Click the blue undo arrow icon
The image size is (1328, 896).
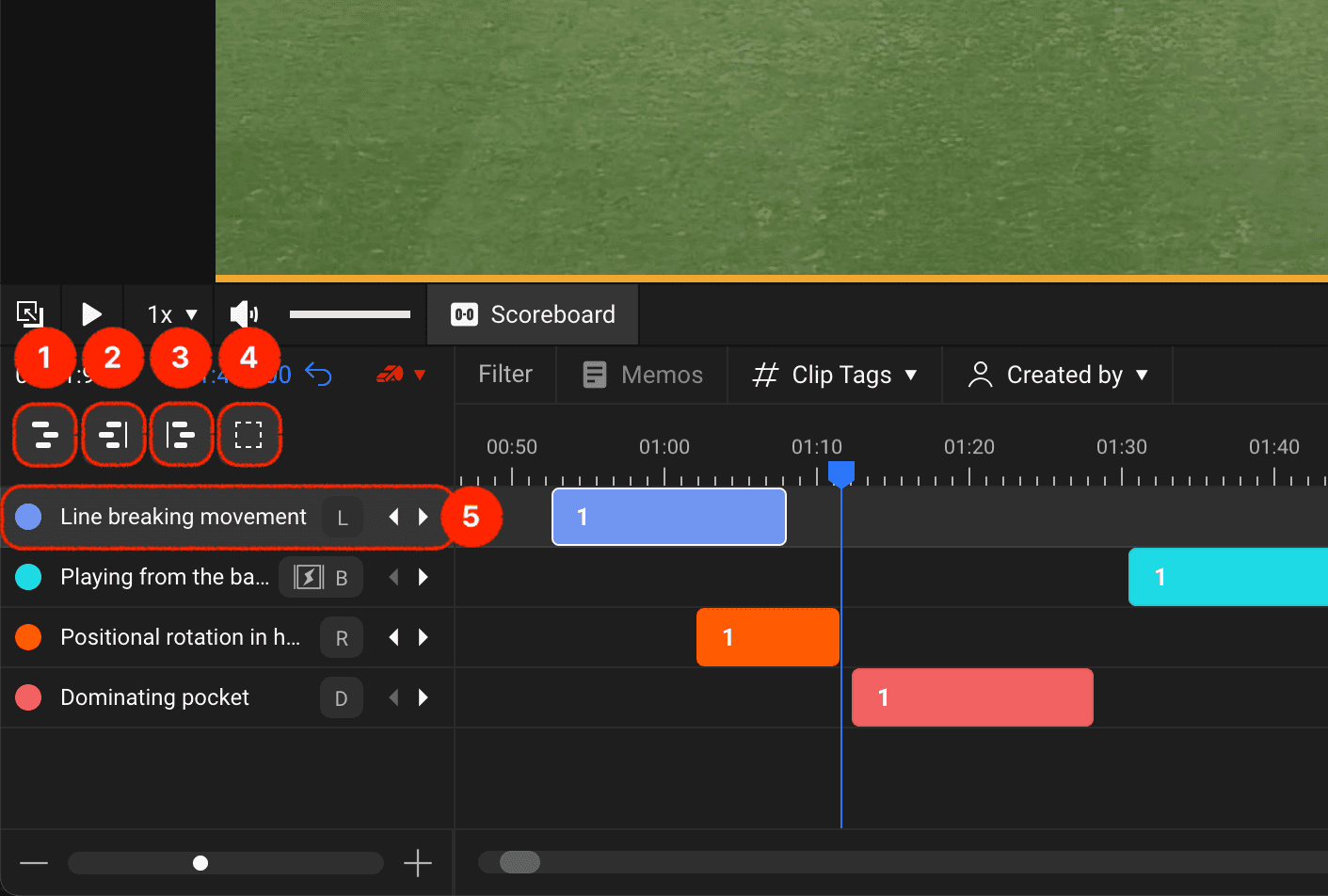click(x=318, y=375)
